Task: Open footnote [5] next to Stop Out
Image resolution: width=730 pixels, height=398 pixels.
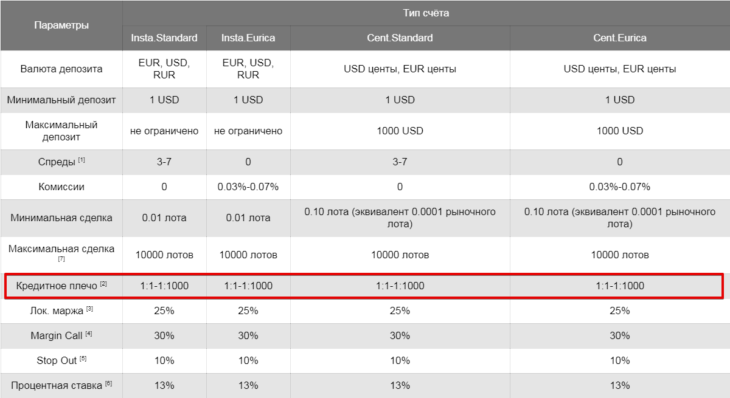Action: coord(83,358)
